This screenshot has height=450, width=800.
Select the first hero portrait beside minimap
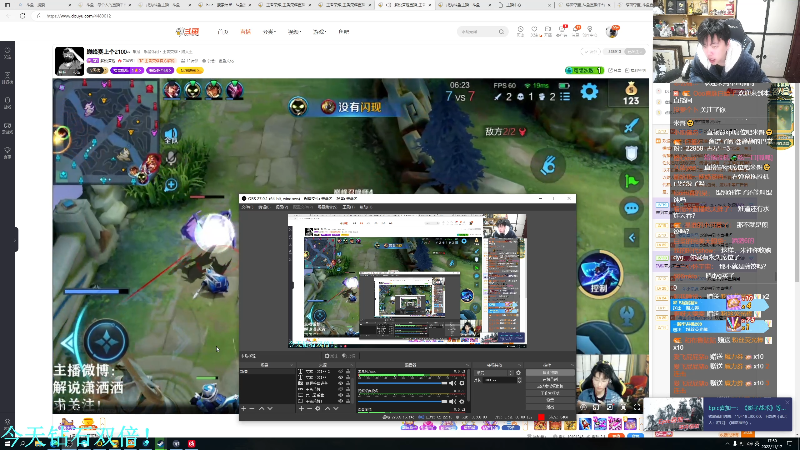coord(172,91)
